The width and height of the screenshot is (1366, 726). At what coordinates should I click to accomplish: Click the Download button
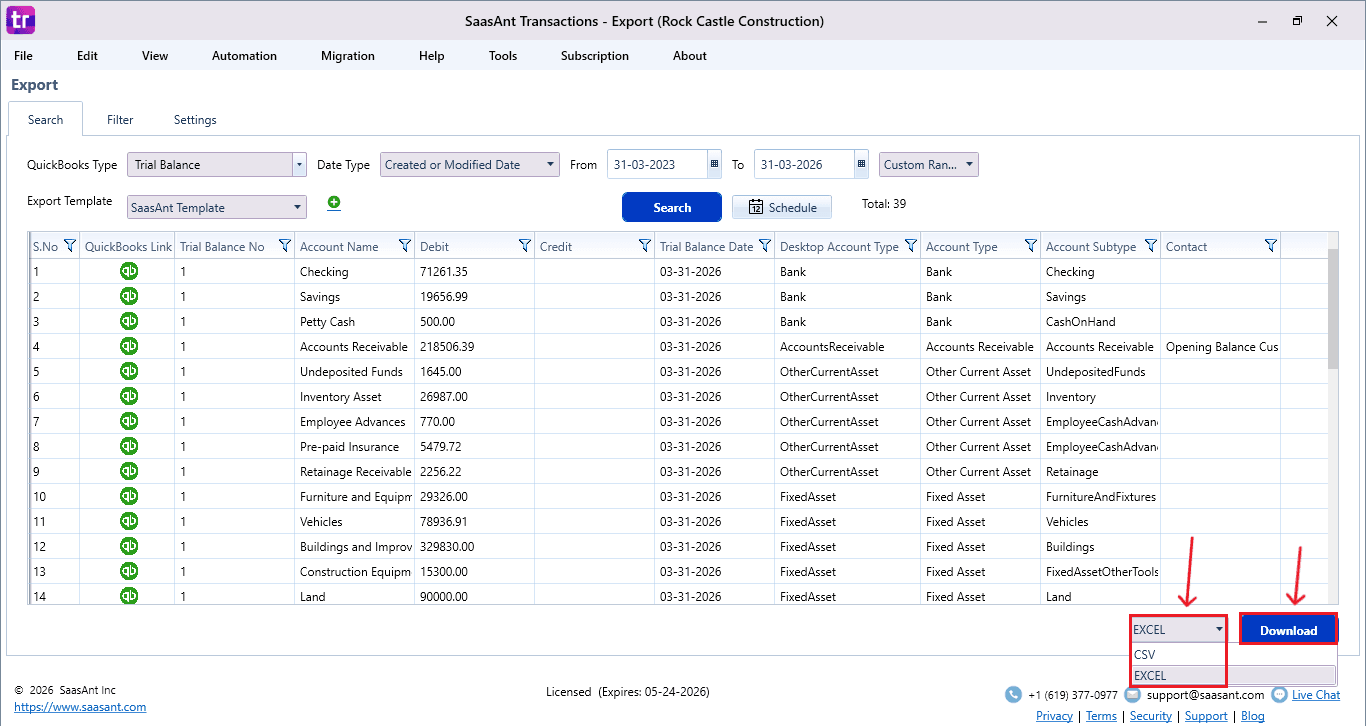tap(1288, 630)
